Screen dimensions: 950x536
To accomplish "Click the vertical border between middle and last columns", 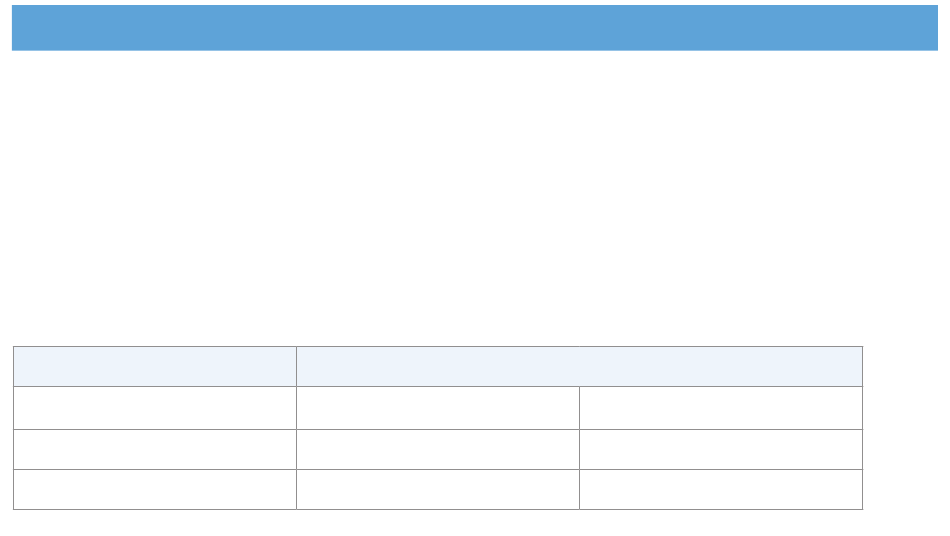I will 579,448.
